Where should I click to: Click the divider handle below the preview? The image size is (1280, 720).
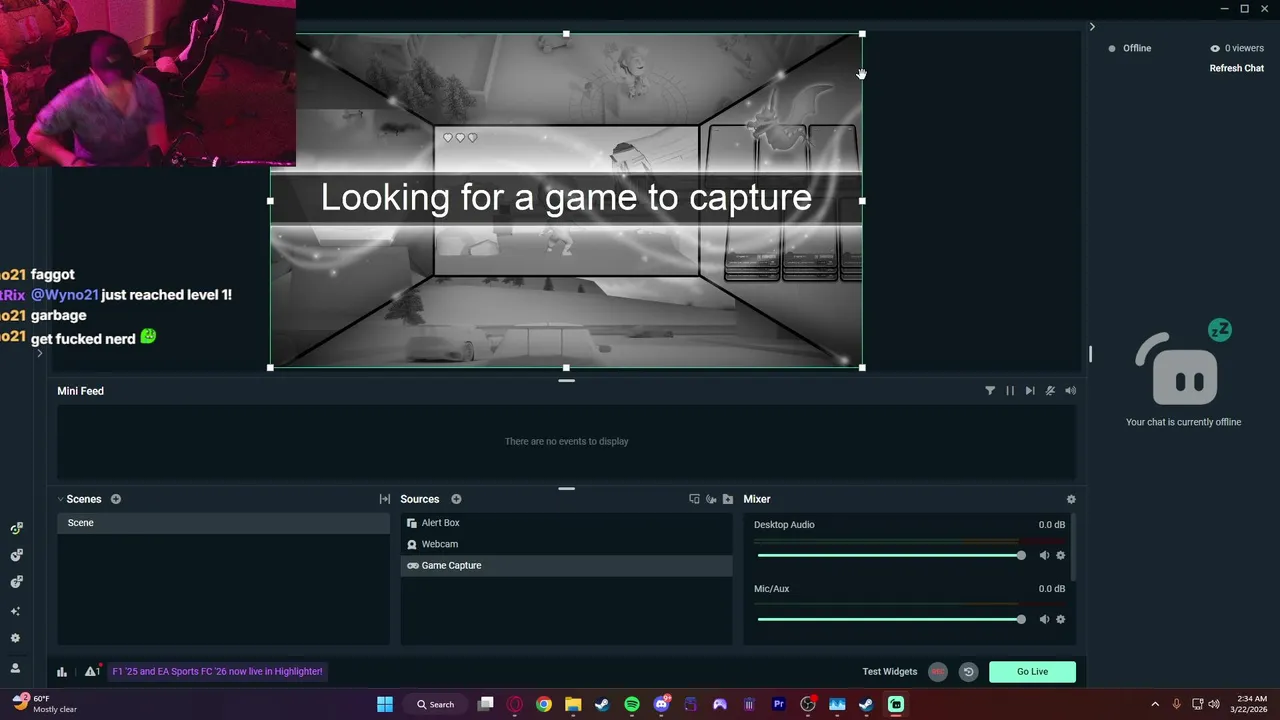(x=566, y=380)
